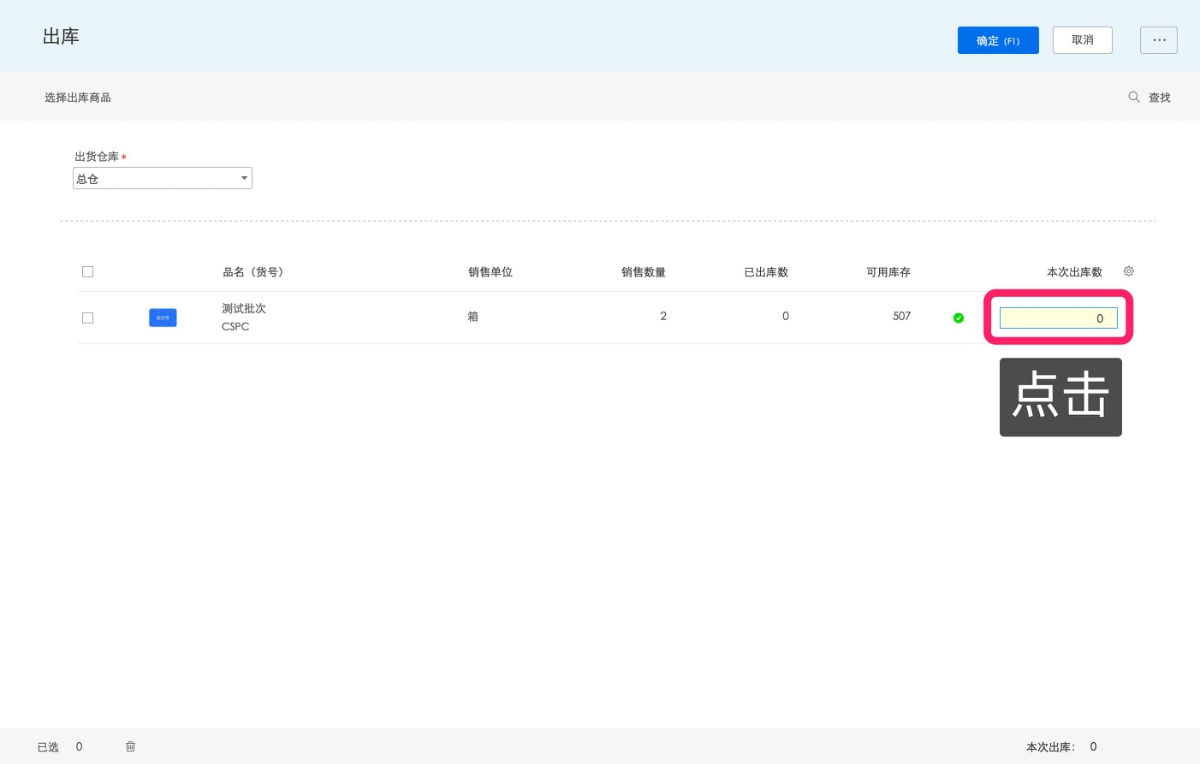The width and height of the screenshot is (1200, 764).
Task: Click the 选择出库商品 section label
Action: [78, 97]
